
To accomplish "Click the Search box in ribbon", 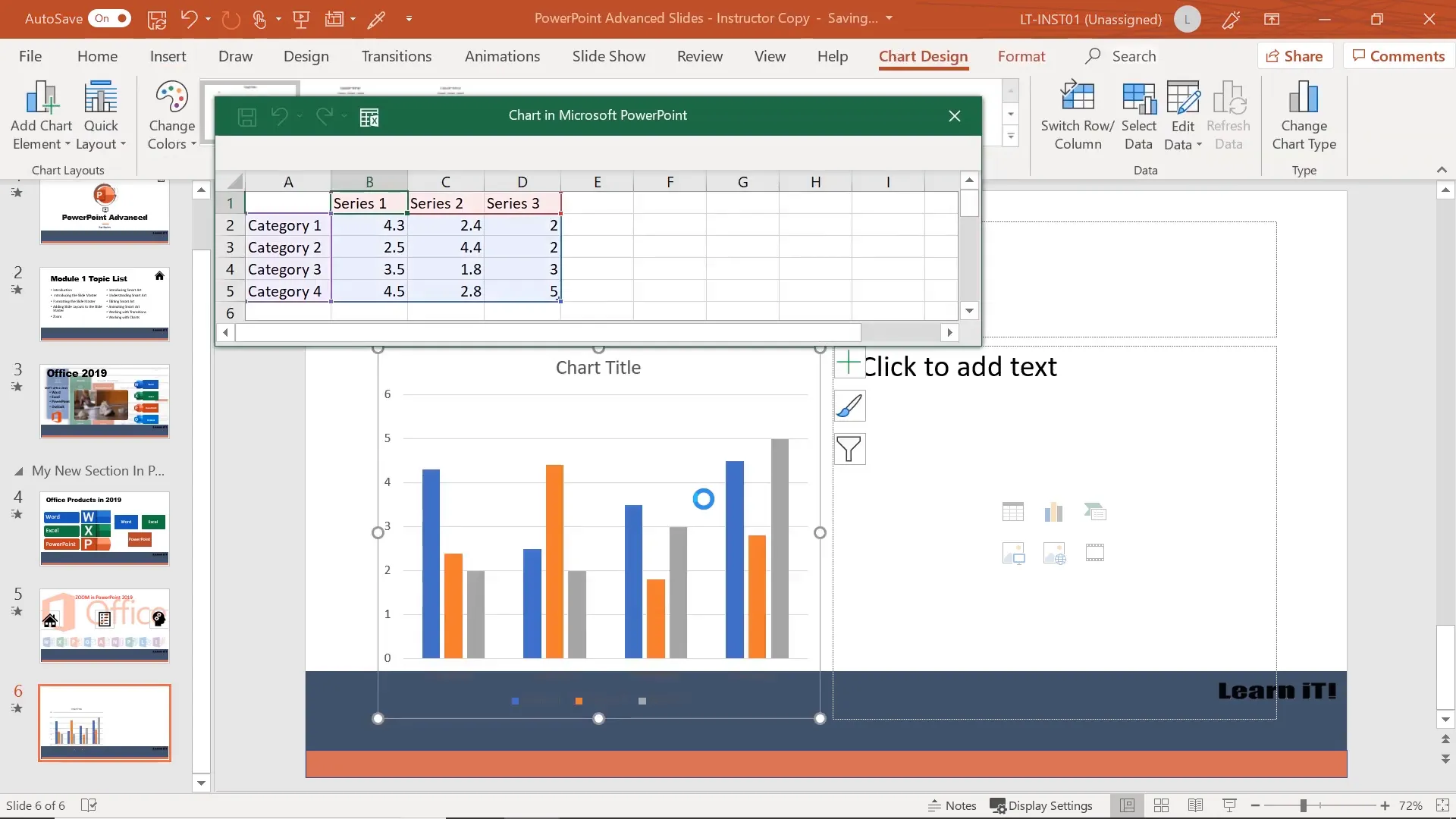I will (1121, 56).
